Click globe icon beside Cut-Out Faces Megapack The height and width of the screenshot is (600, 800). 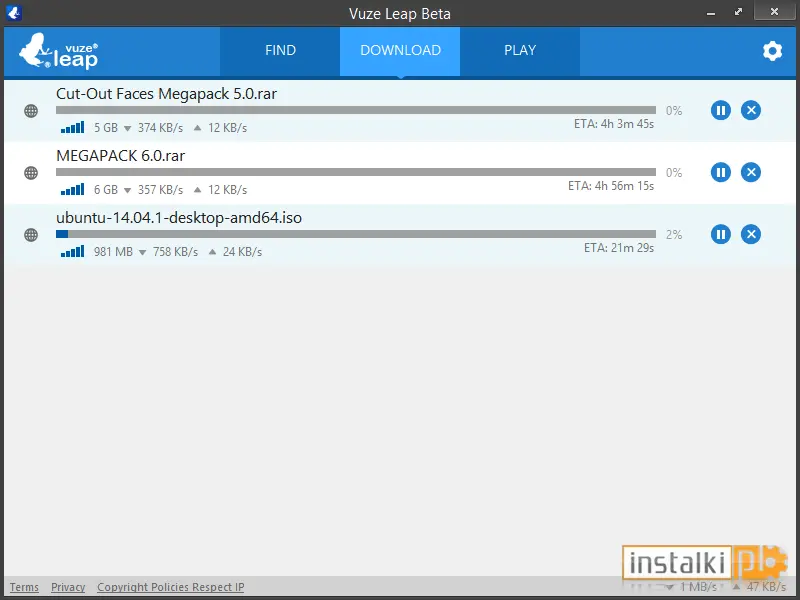click(x=31, y=111)
